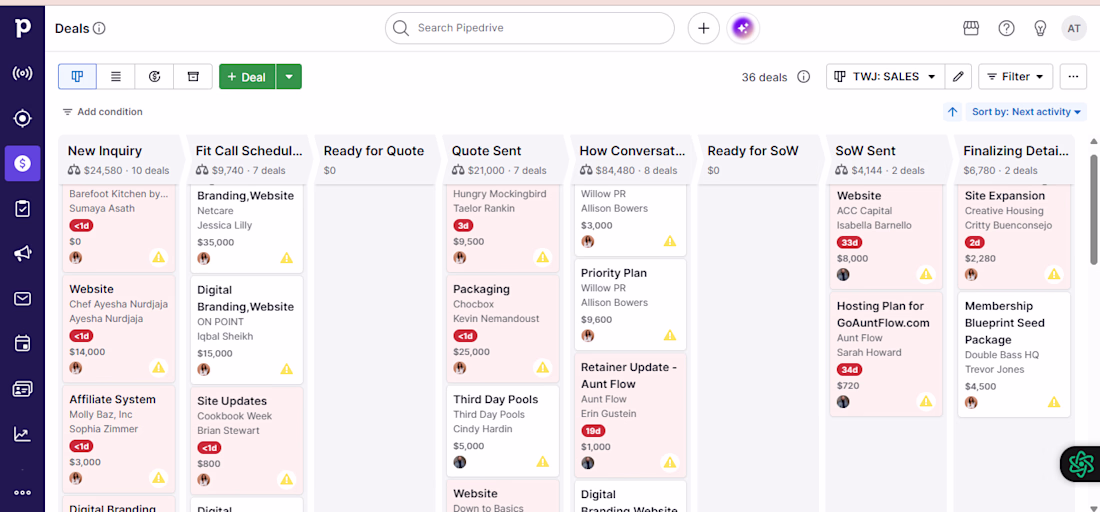Switch to archive view

coord(193,76)
